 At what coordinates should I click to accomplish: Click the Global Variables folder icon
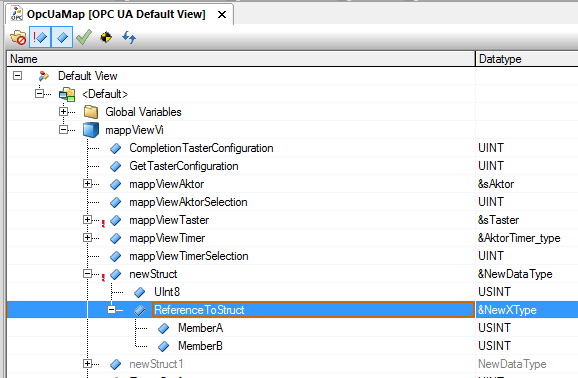(x=91, y=112)
